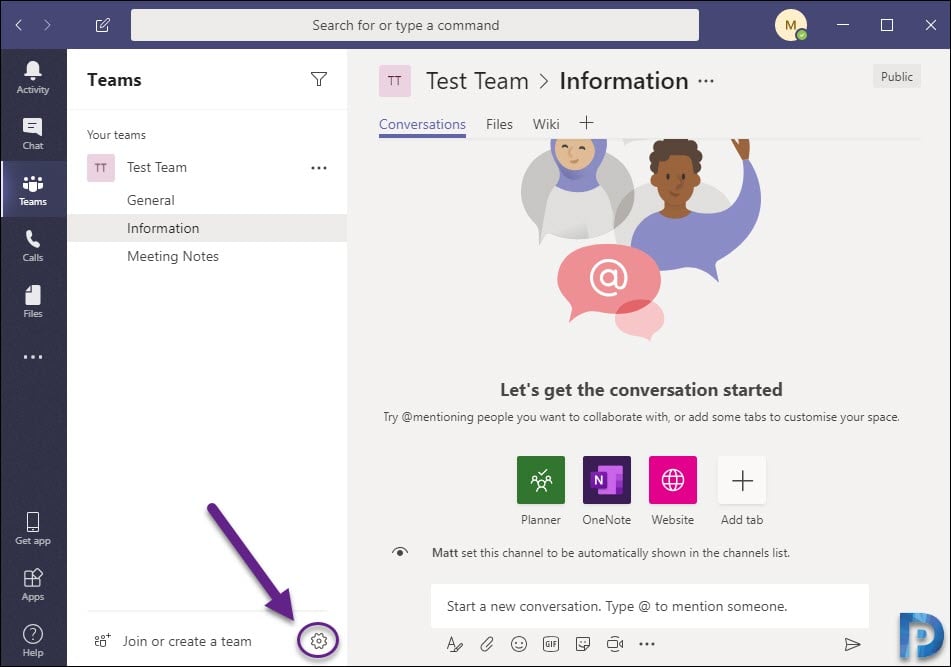The width and height of the screenshot is (951, 667).
Task: Open the Apps store
Action: pyautogui.click(x=33, y=585)
